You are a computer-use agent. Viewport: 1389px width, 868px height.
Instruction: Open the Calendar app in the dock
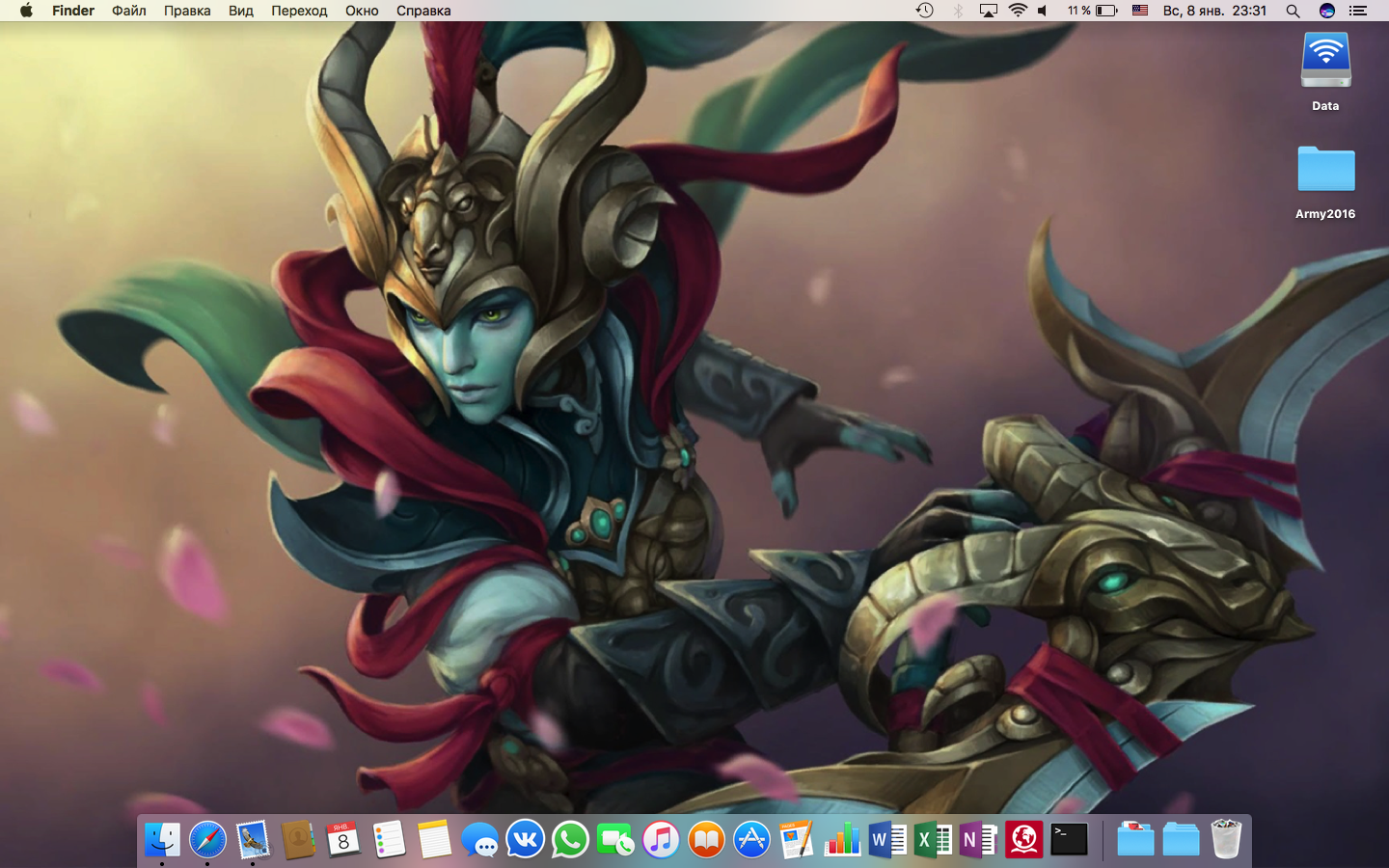coord(343,840)
